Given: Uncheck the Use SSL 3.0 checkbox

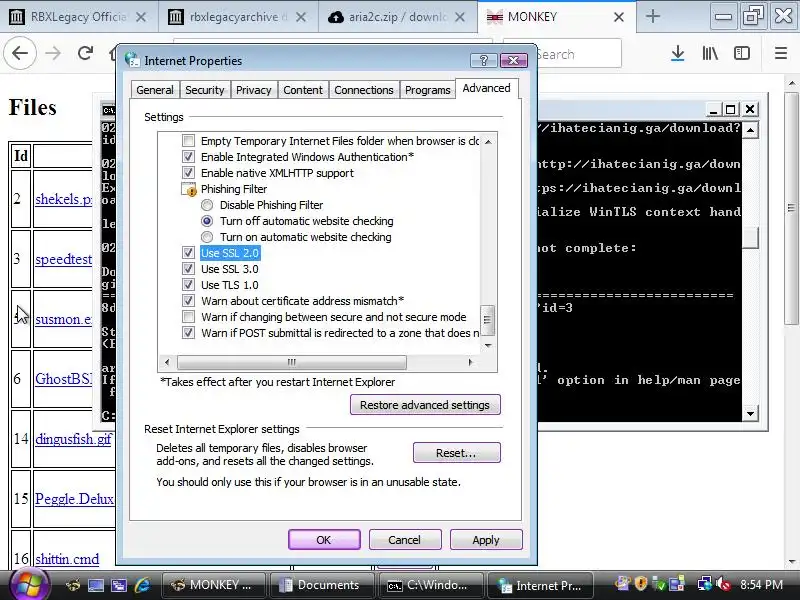Looking at the screenshot, I should tap(189, 268).
